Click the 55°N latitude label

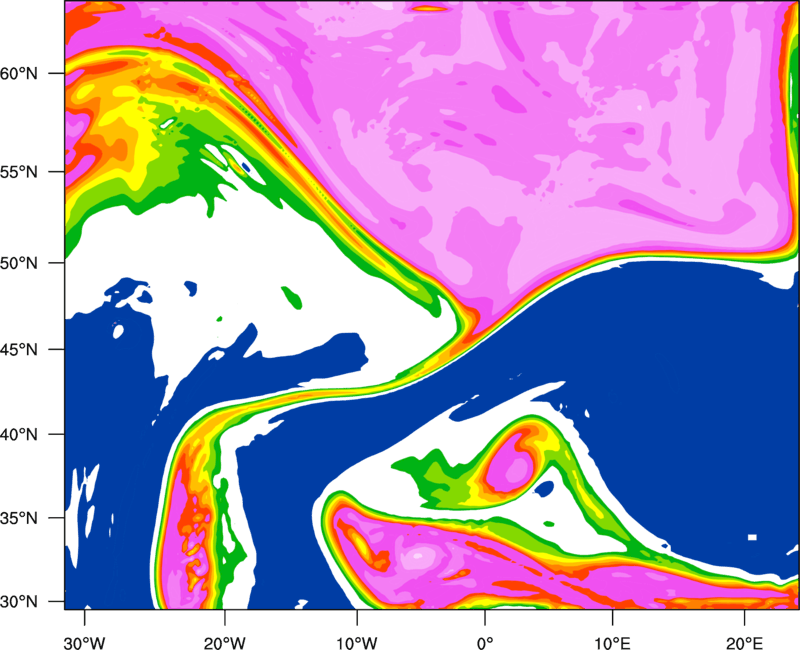19,172
